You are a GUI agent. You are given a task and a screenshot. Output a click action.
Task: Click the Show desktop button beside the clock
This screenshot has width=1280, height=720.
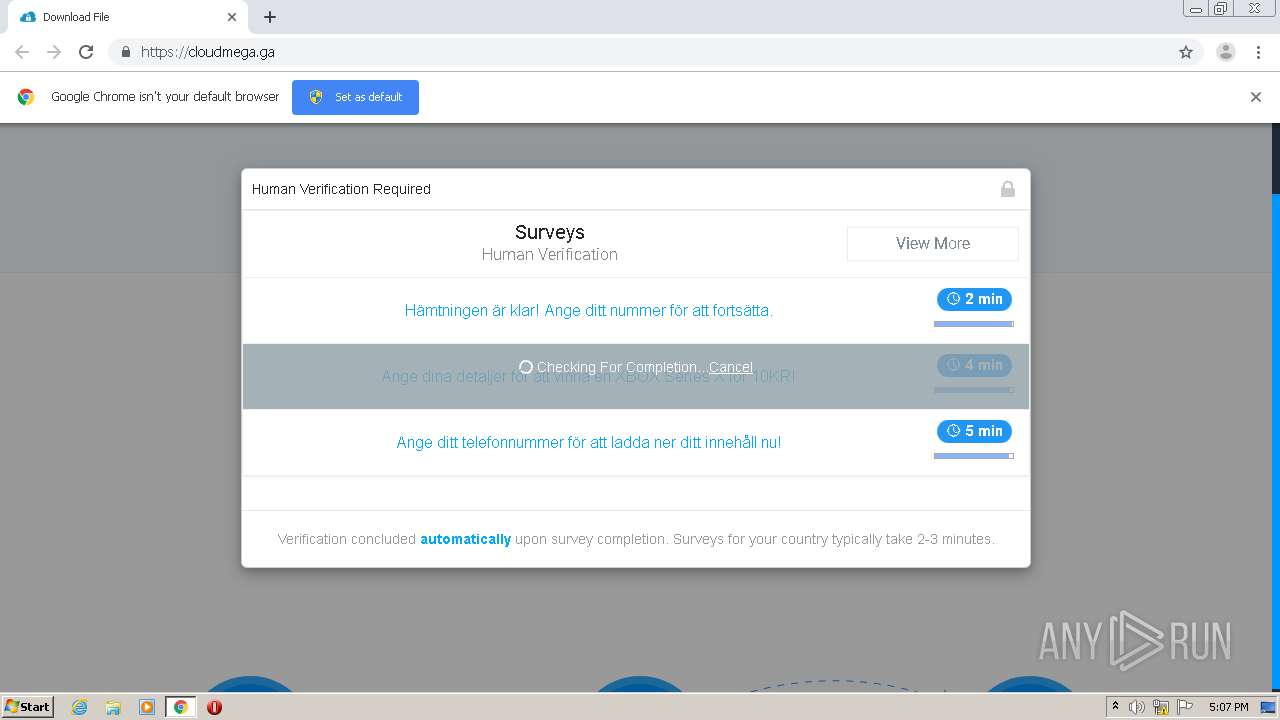pyautogui.click(x=1269, y=707)
